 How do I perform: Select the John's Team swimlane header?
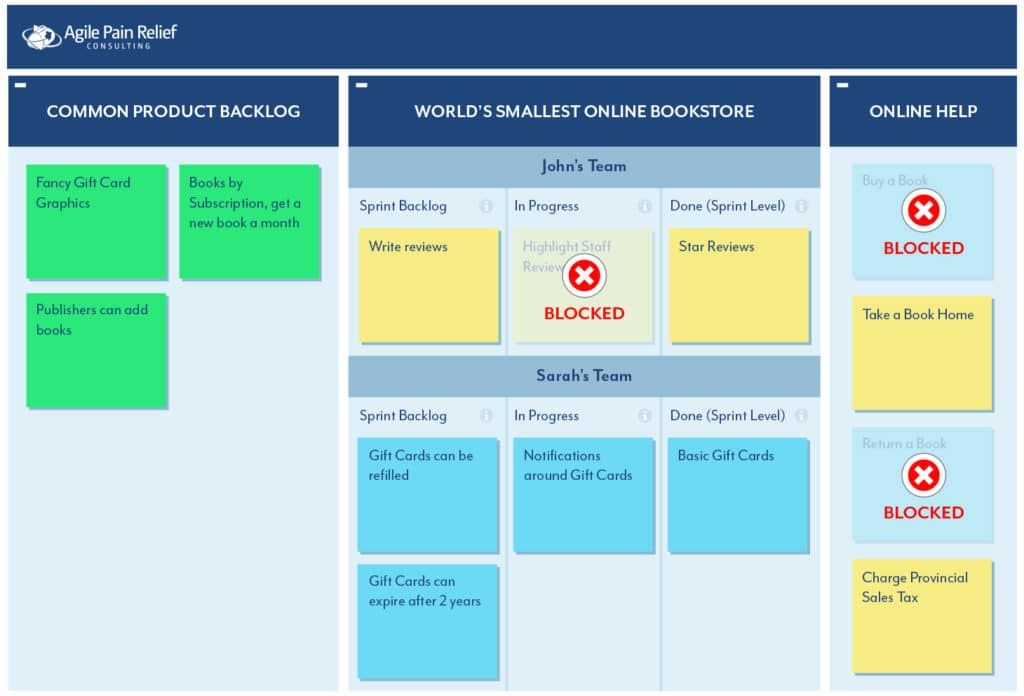[x=584, y=167]
